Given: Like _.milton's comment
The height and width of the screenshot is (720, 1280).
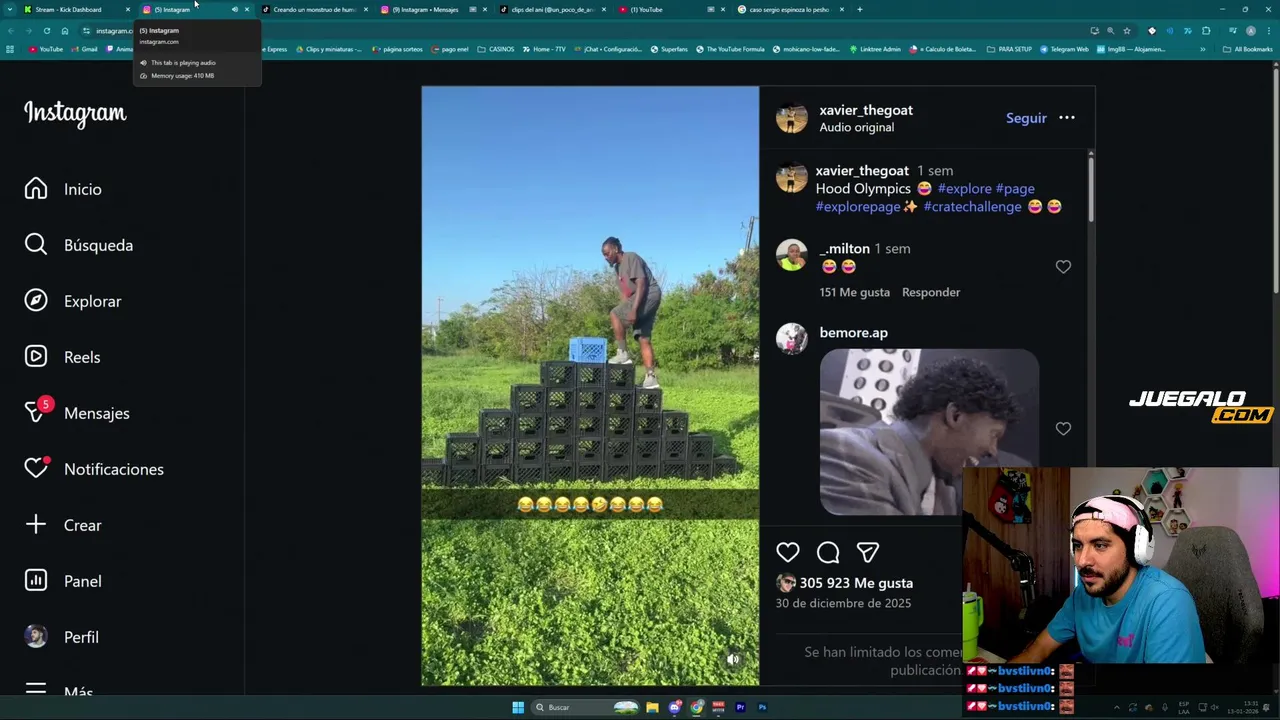Looking at the screenshot, I should click(x=1063, y=267).
